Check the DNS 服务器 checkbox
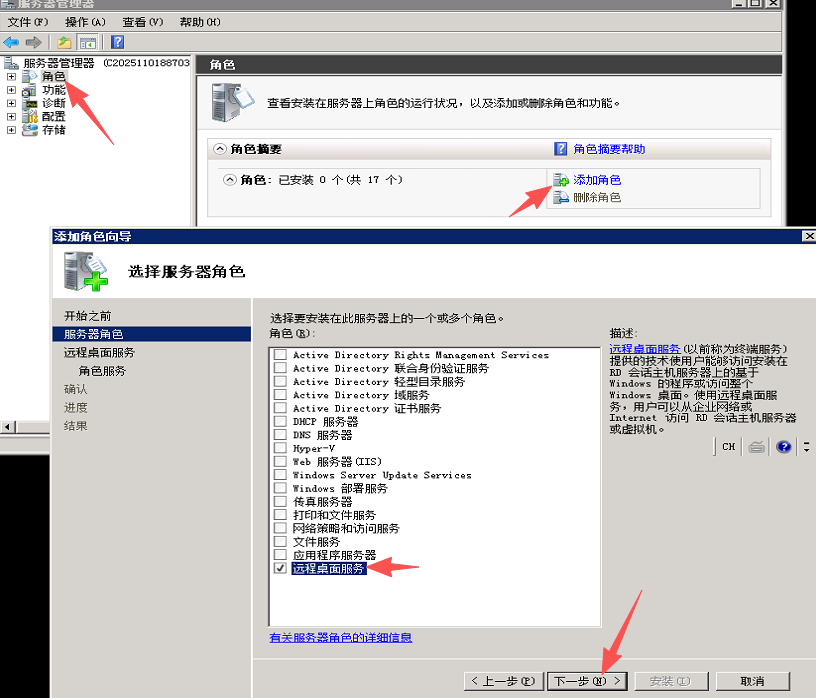 (280, 435)
